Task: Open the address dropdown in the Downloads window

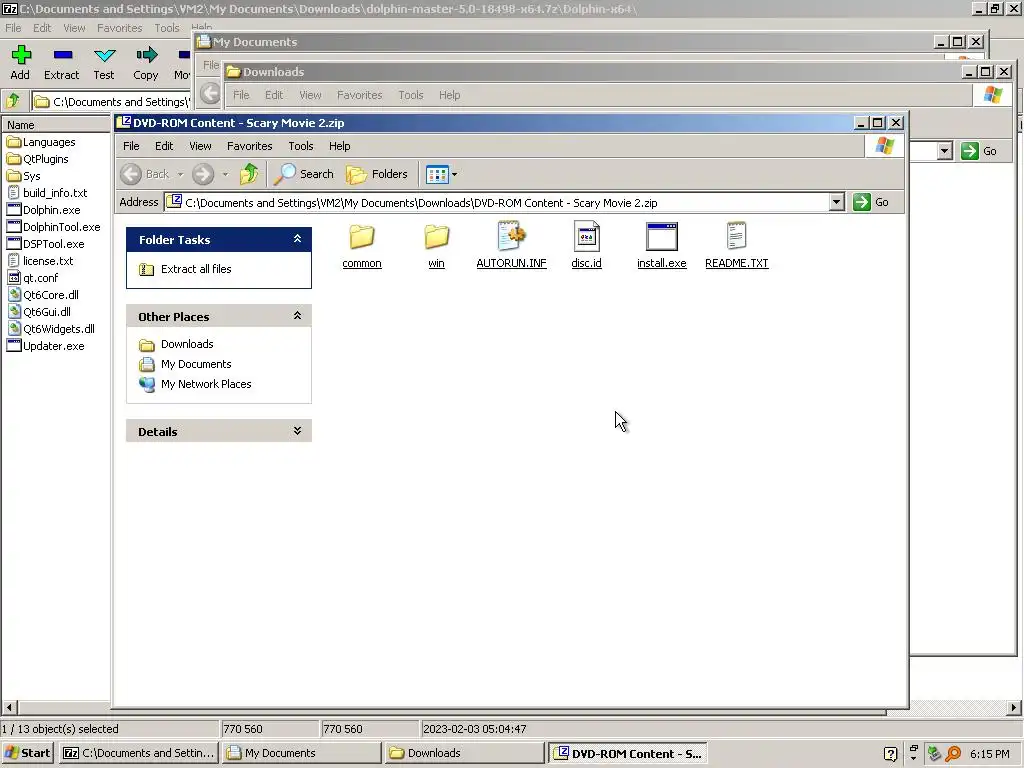Action: (x=944, y=151)
